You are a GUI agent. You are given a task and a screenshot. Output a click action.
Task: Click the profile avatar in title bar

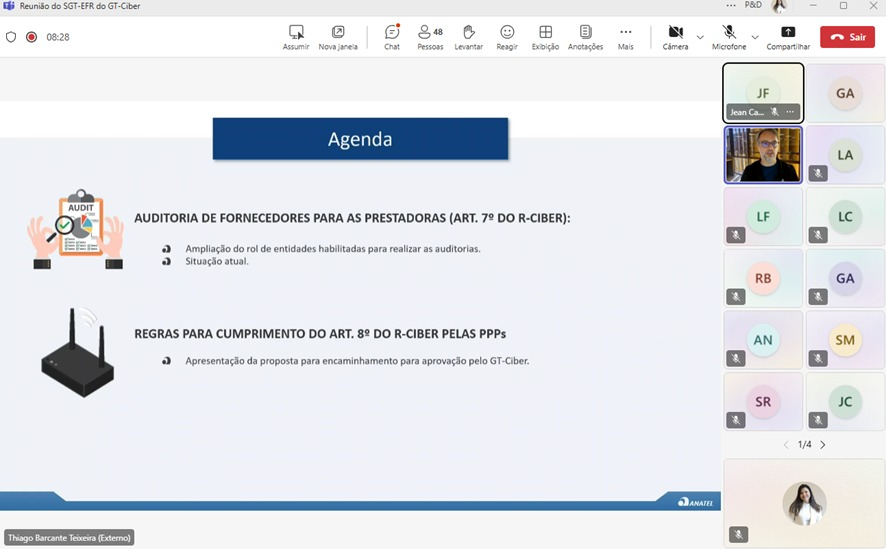point(779,6)
